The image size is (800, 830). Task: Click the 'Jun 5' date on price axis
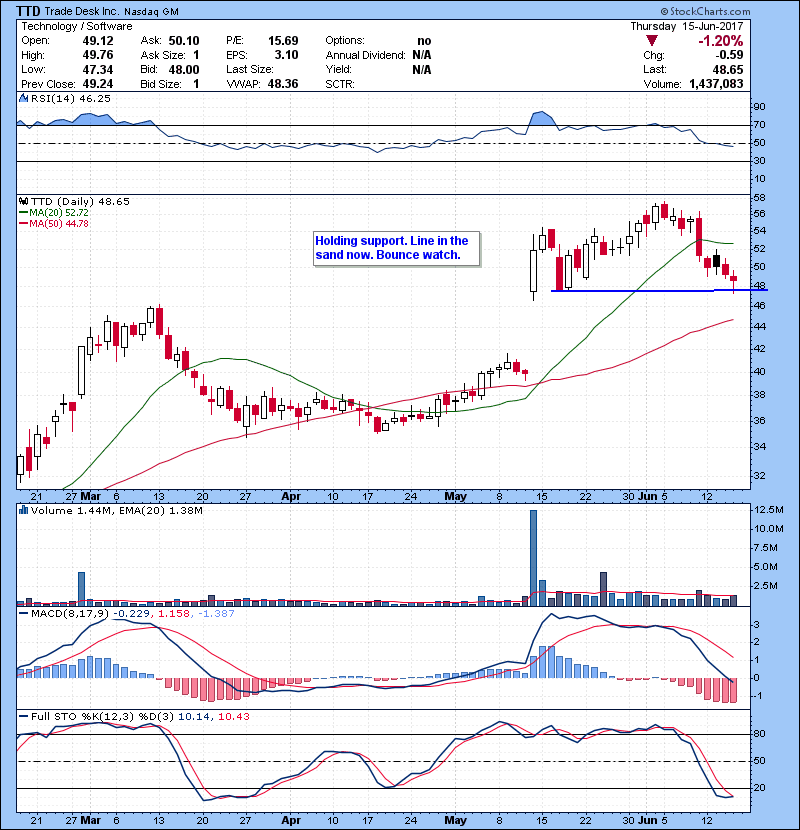click(650, 495)
